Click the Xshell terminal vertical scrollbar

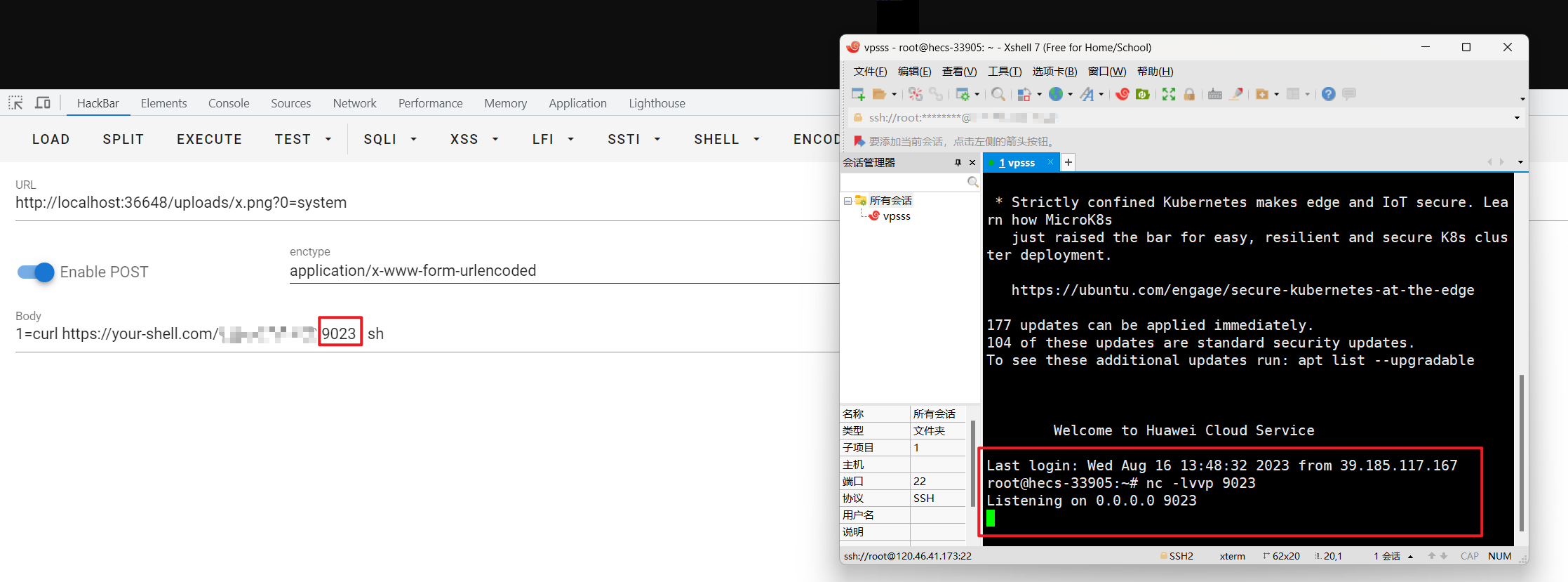pyautogui.click(x=1521, y=452)
